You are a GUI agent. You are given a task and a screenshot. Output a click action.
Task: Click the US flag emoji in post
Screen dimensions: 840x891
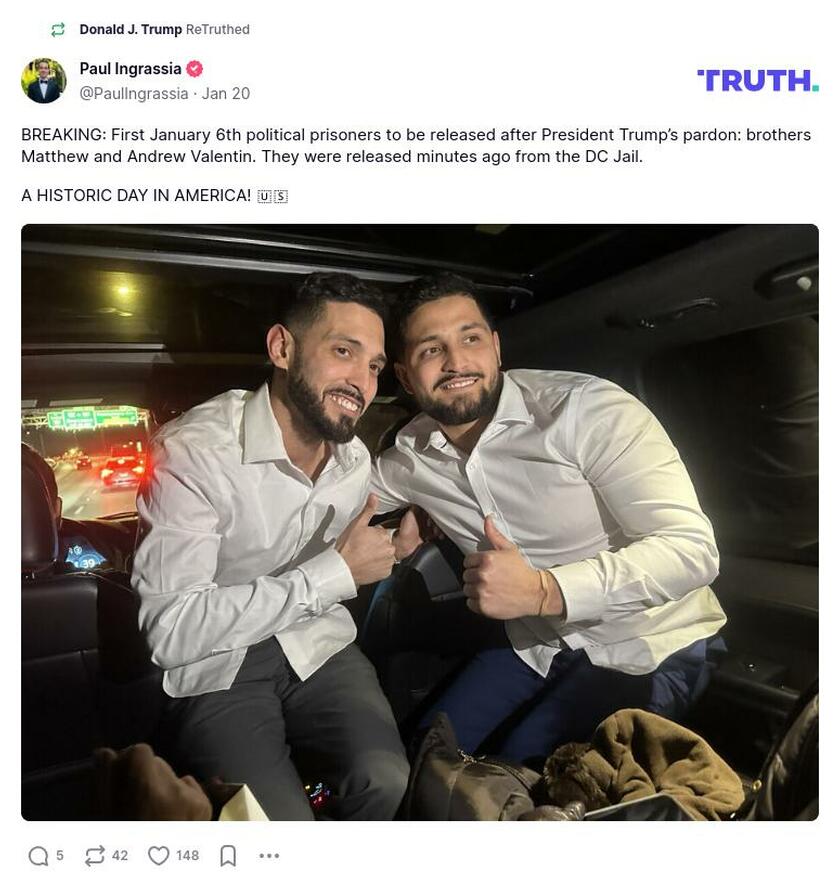(x=273, y=197)
